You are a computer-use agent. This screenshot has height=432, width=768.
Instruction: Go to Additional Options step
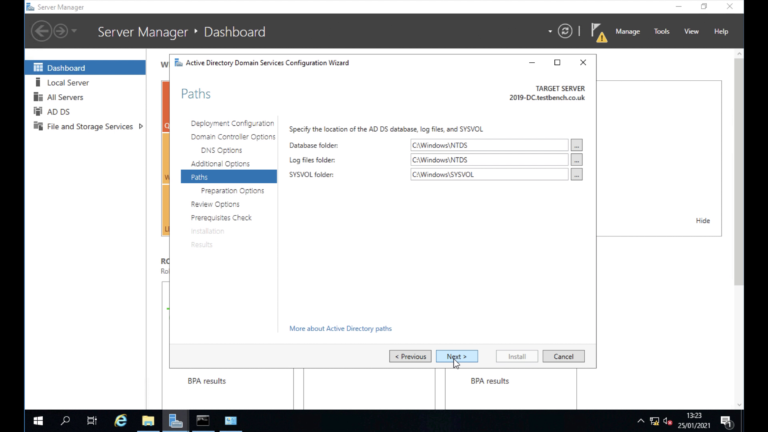[x=220, y=164]
